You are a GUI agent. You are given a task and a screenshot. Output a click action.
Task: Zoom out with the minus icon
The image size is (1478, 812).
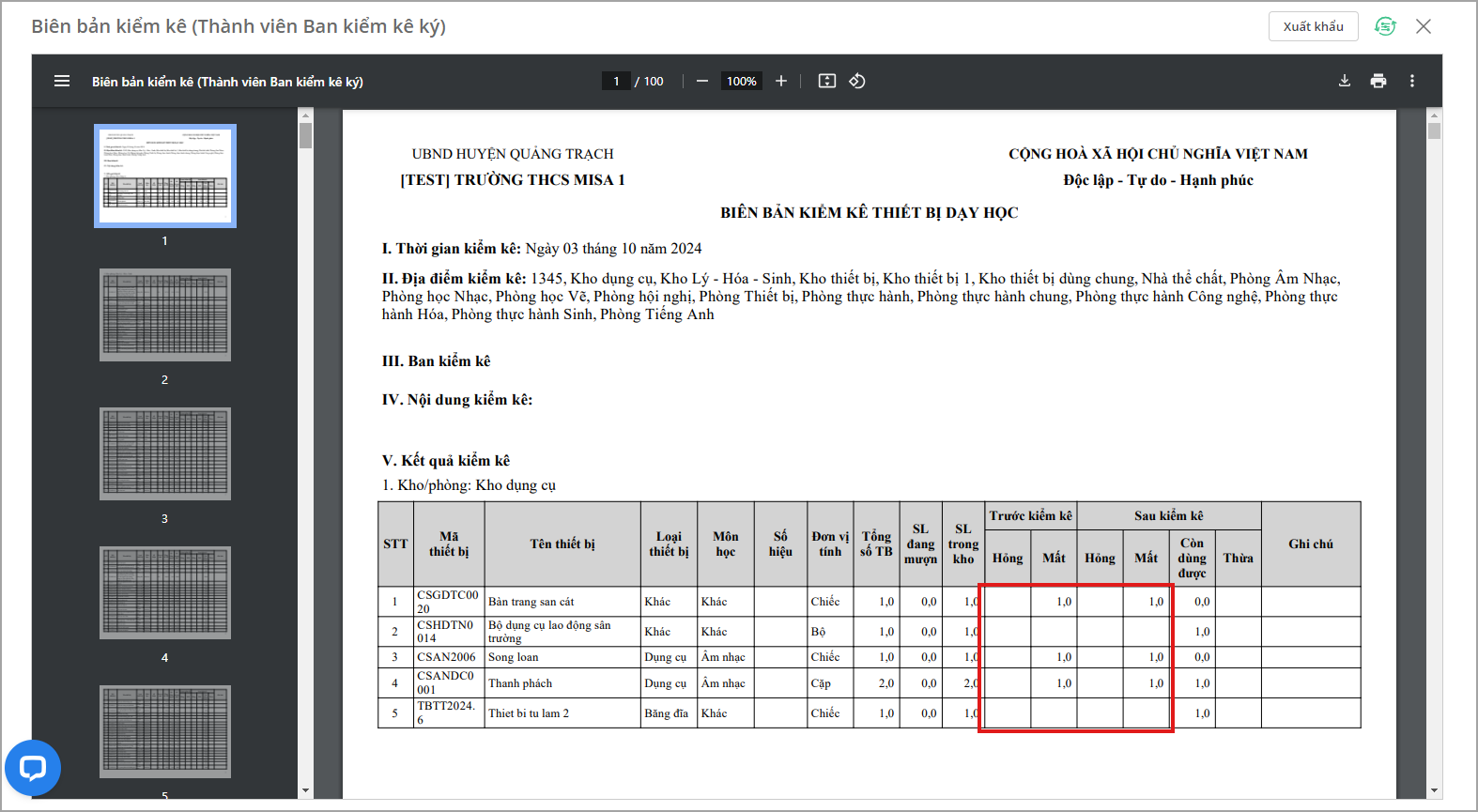pyautogui.click(x=701, y=81)
